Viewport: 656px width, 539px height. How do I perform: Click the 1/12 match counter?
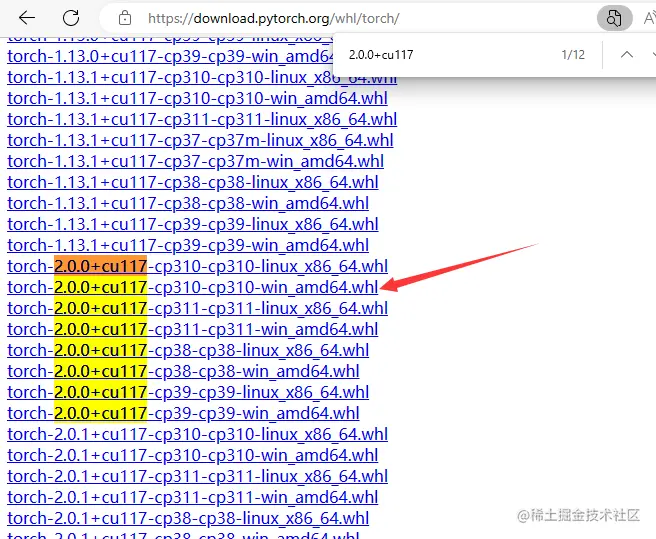tap(573, 55)
